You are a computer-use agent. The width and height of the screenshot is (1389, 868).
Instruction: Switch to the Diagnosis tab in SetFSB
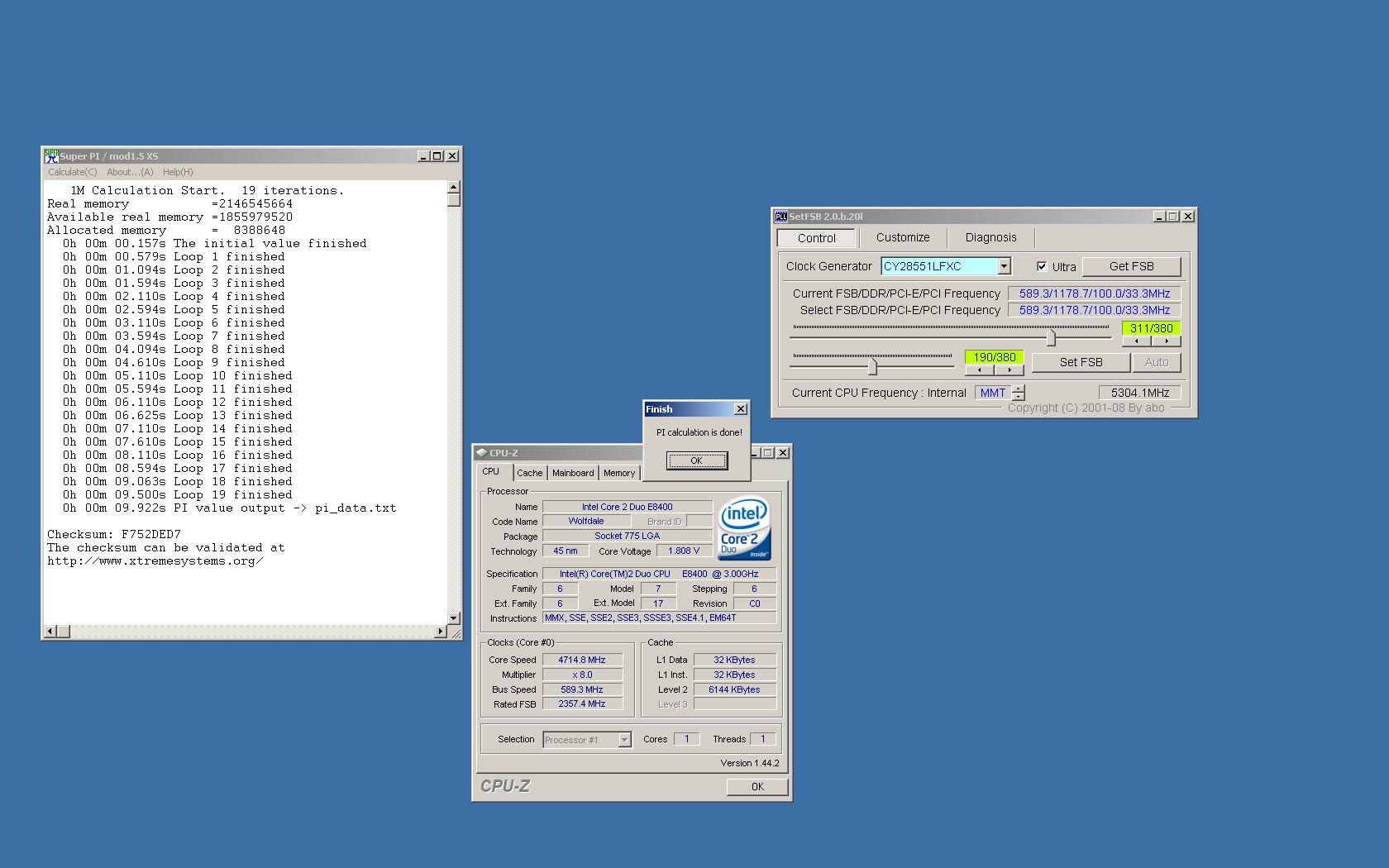click(x=990, y=237)
